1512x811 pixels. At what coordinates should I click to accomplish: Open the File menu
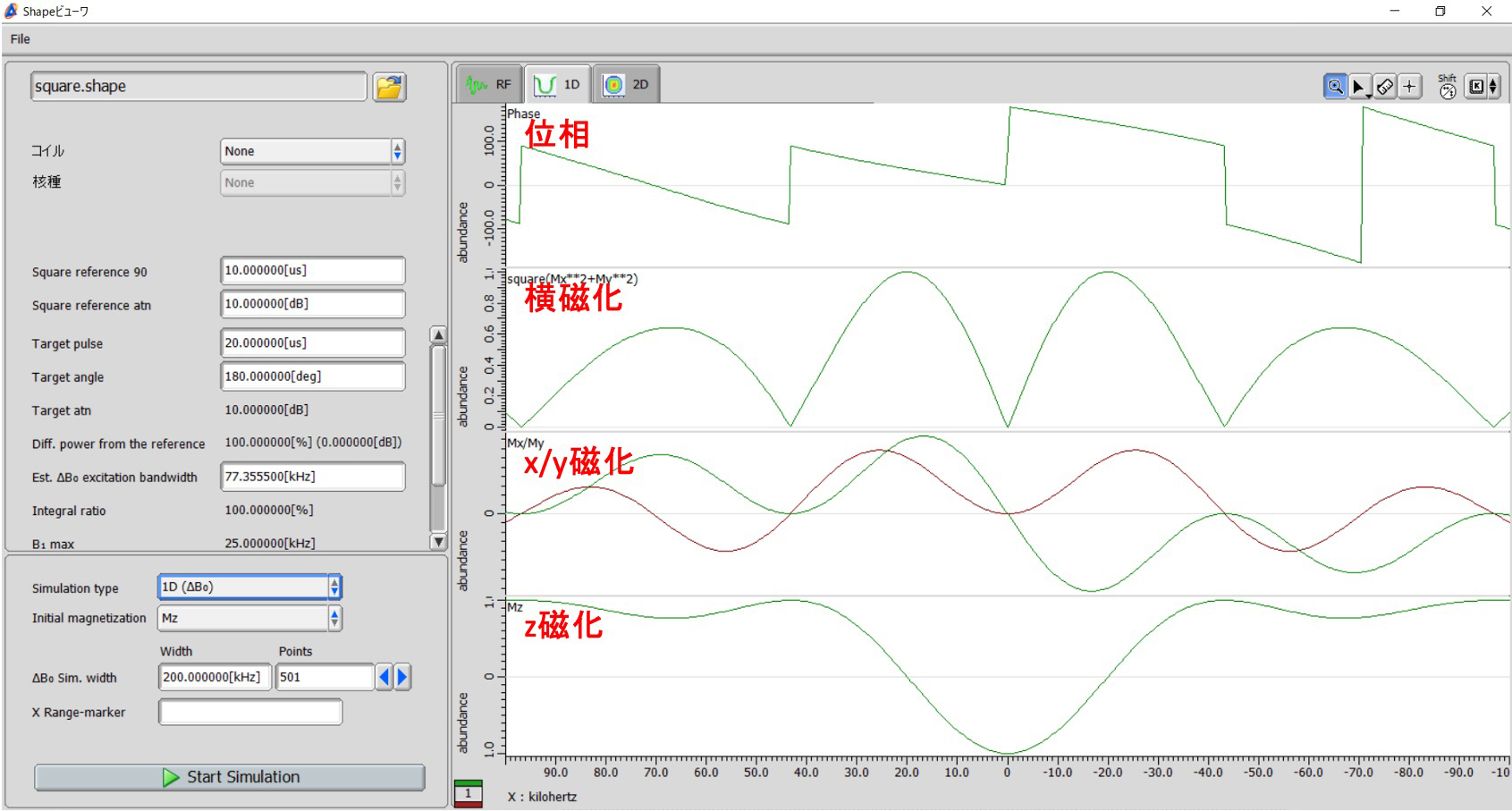20,39
